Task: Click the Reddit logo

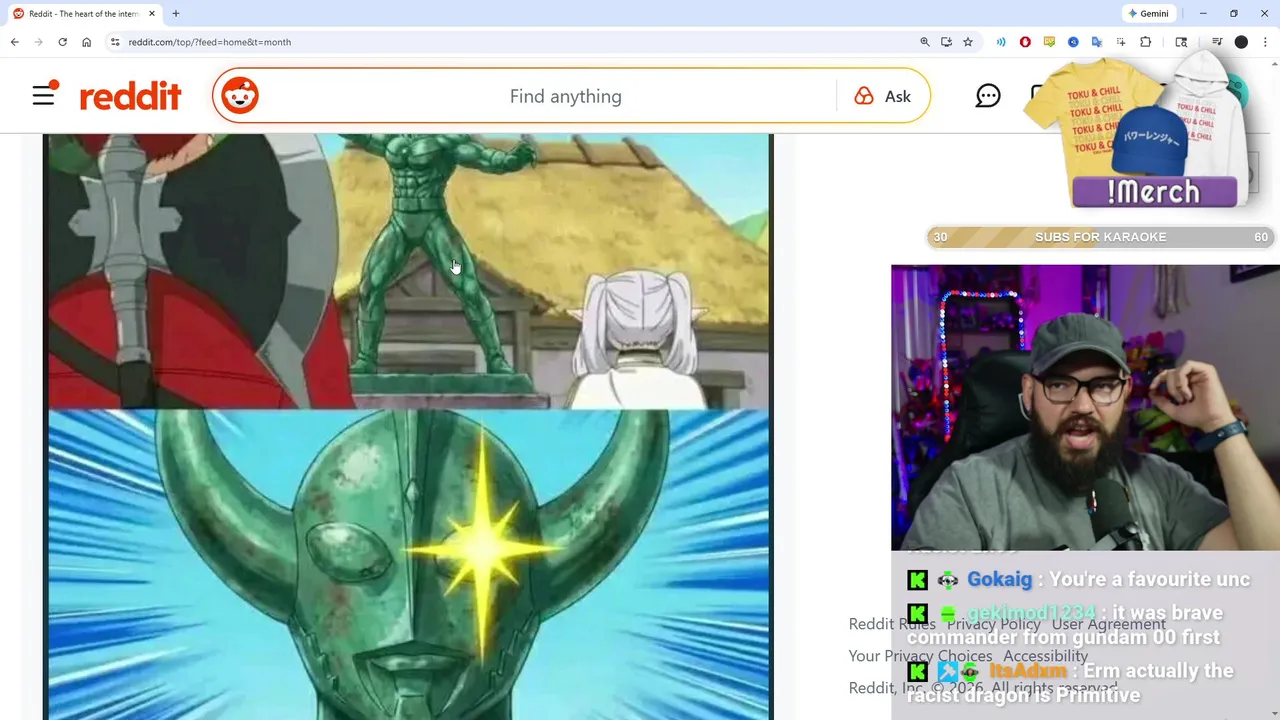Action: pyautogui.click(x=130, y=96)
